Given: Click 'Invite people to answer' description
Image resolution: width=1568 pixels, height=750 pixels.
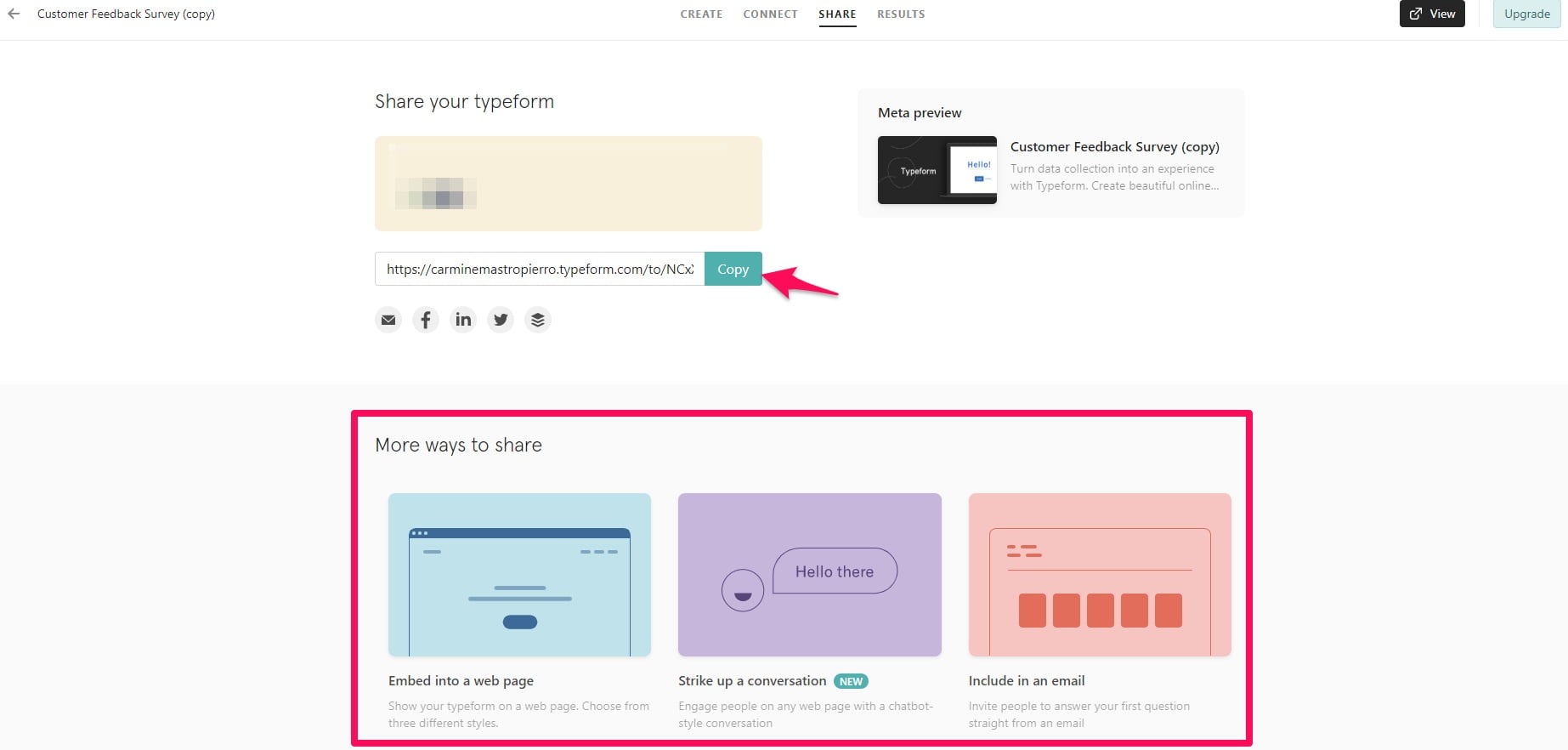Looking at the screenshot, I should tap(1079, 714).
